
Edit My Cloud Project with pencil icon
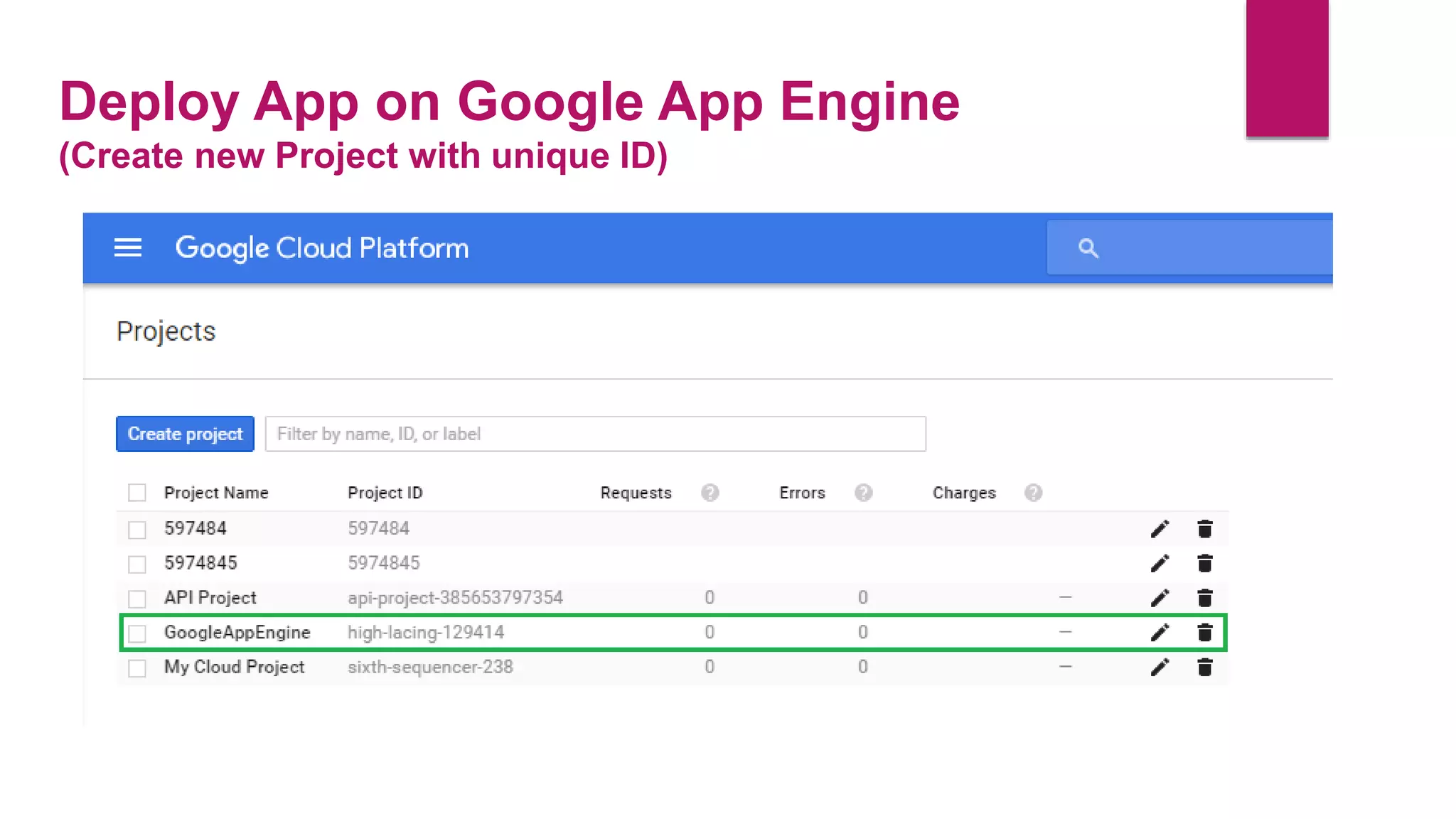(x=1160, y=668)
